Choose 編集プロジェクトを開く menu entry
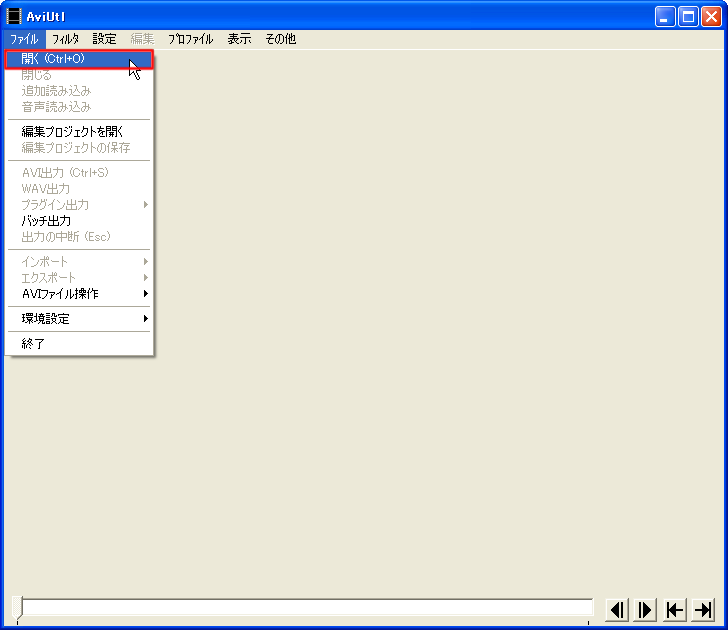728x630 pixels. pyautogui.click(x=73, y=131)
